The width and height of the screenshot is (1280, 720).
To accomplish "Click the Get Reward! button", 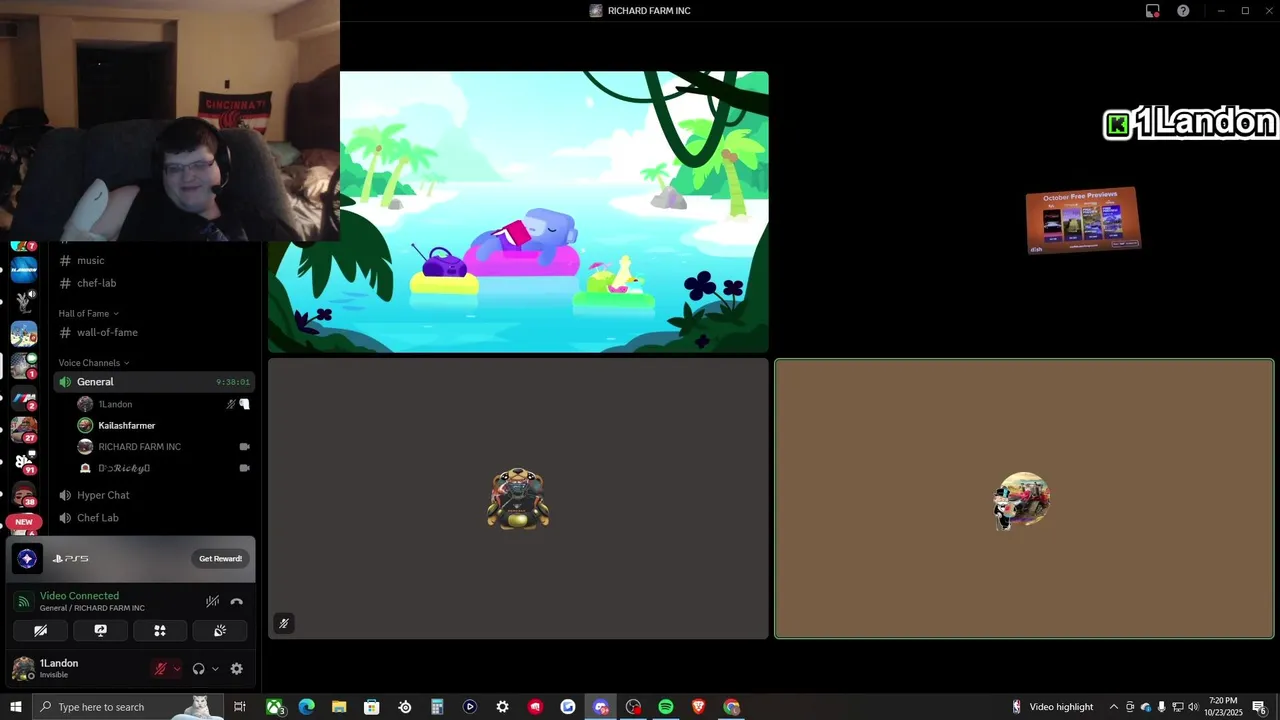I will pos(220,559).
